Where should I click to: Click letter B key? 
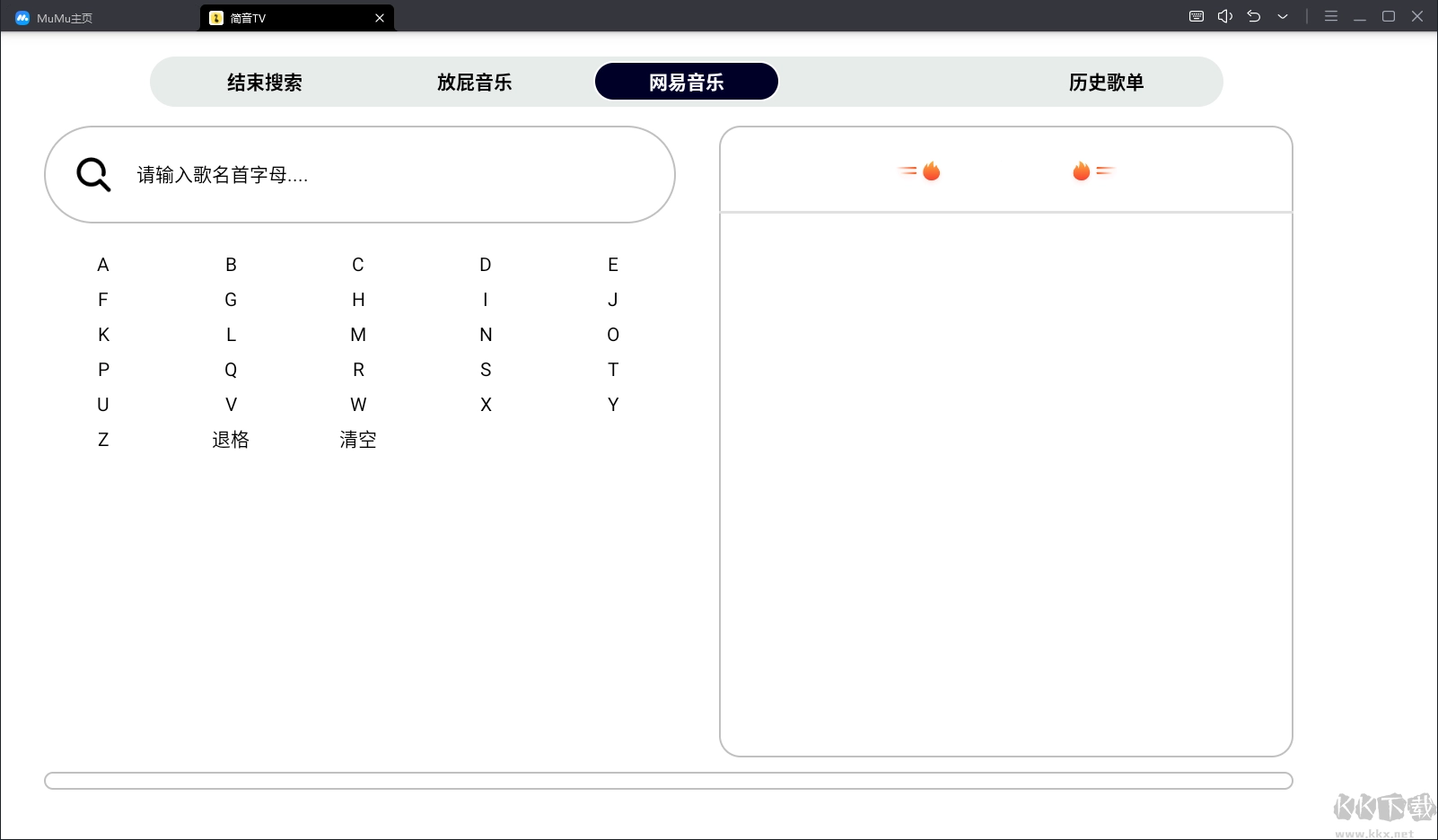[x=231, y=265]
